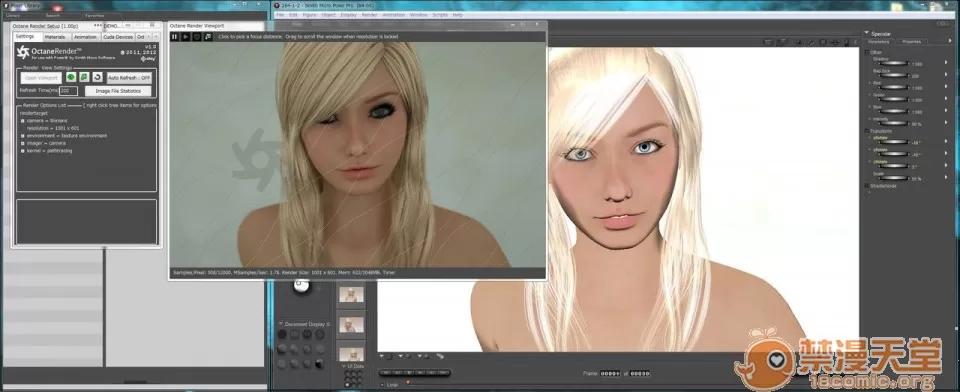The image size is (960, 392).
Task: Open Image File Statistics
Action: (118, 91)
